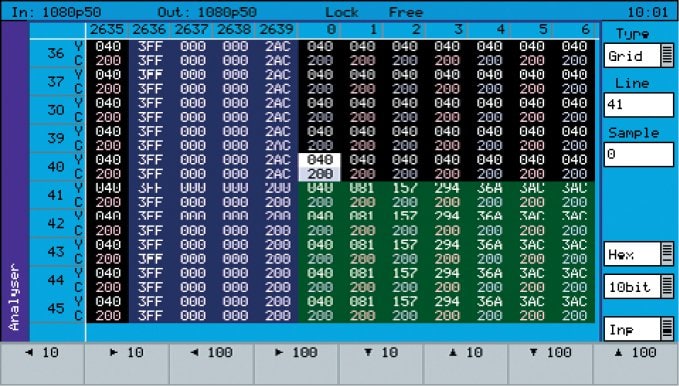Screen dimensions: 679x386
Task: Select Out: 1080p50 status text
Action: (x=207, y=12)
